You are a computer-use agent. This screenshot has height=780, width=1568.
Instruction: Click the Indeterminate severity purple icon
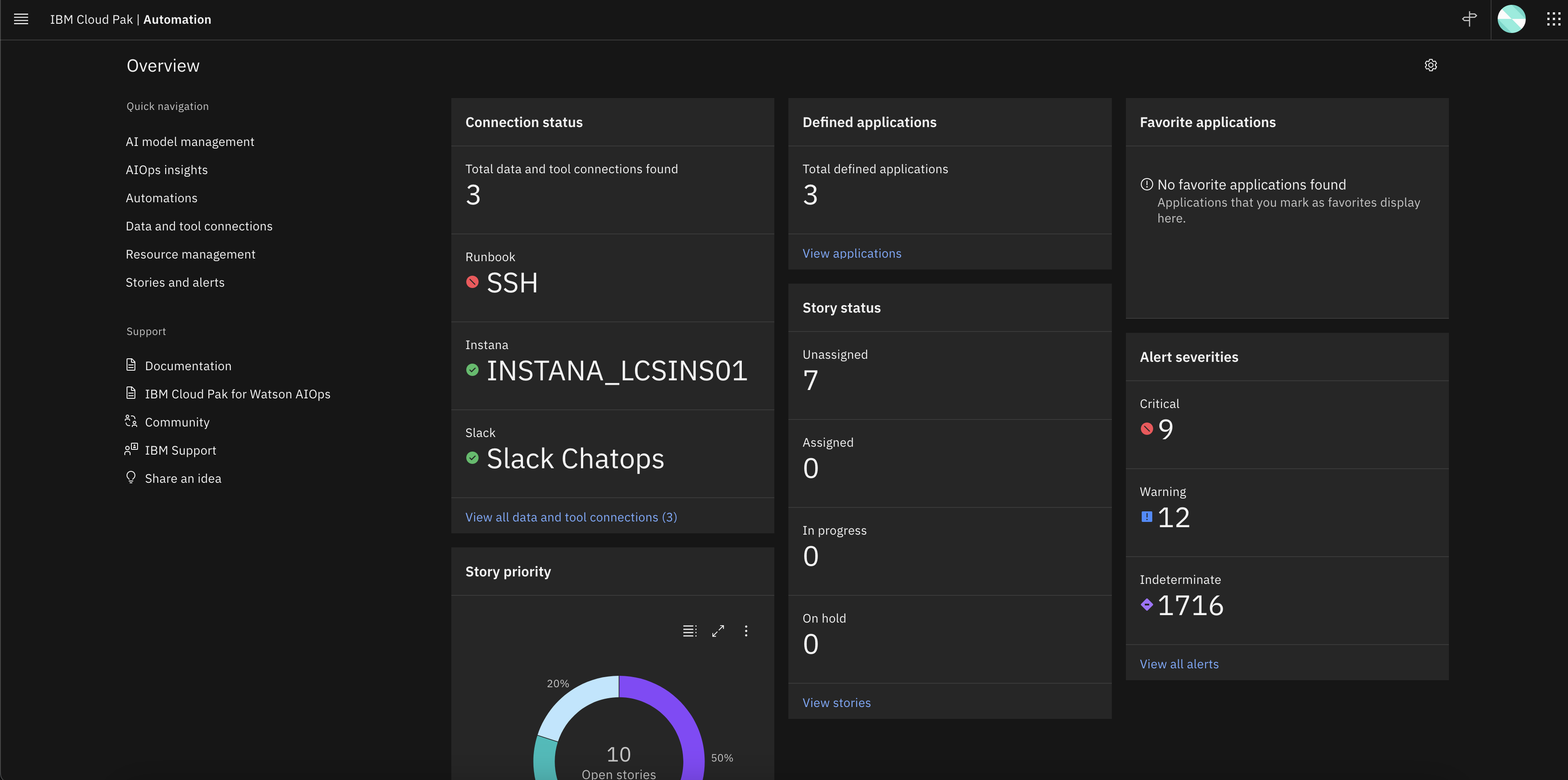click(x=1147, y=605)
